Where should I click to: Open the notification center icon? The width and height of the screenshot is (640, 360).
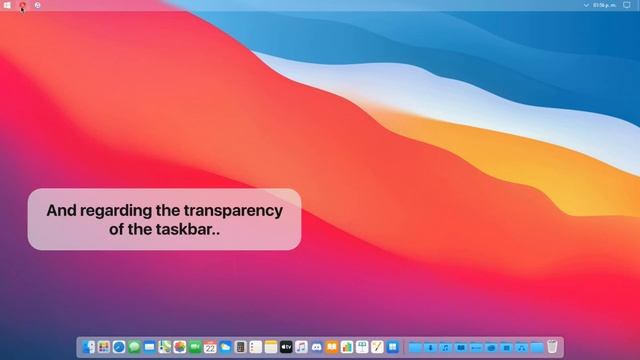point(627,5)
